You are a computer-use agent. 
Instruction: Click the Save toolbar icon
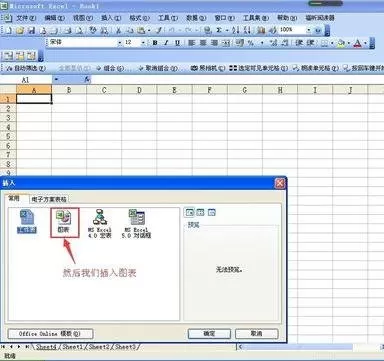(31, 31)
